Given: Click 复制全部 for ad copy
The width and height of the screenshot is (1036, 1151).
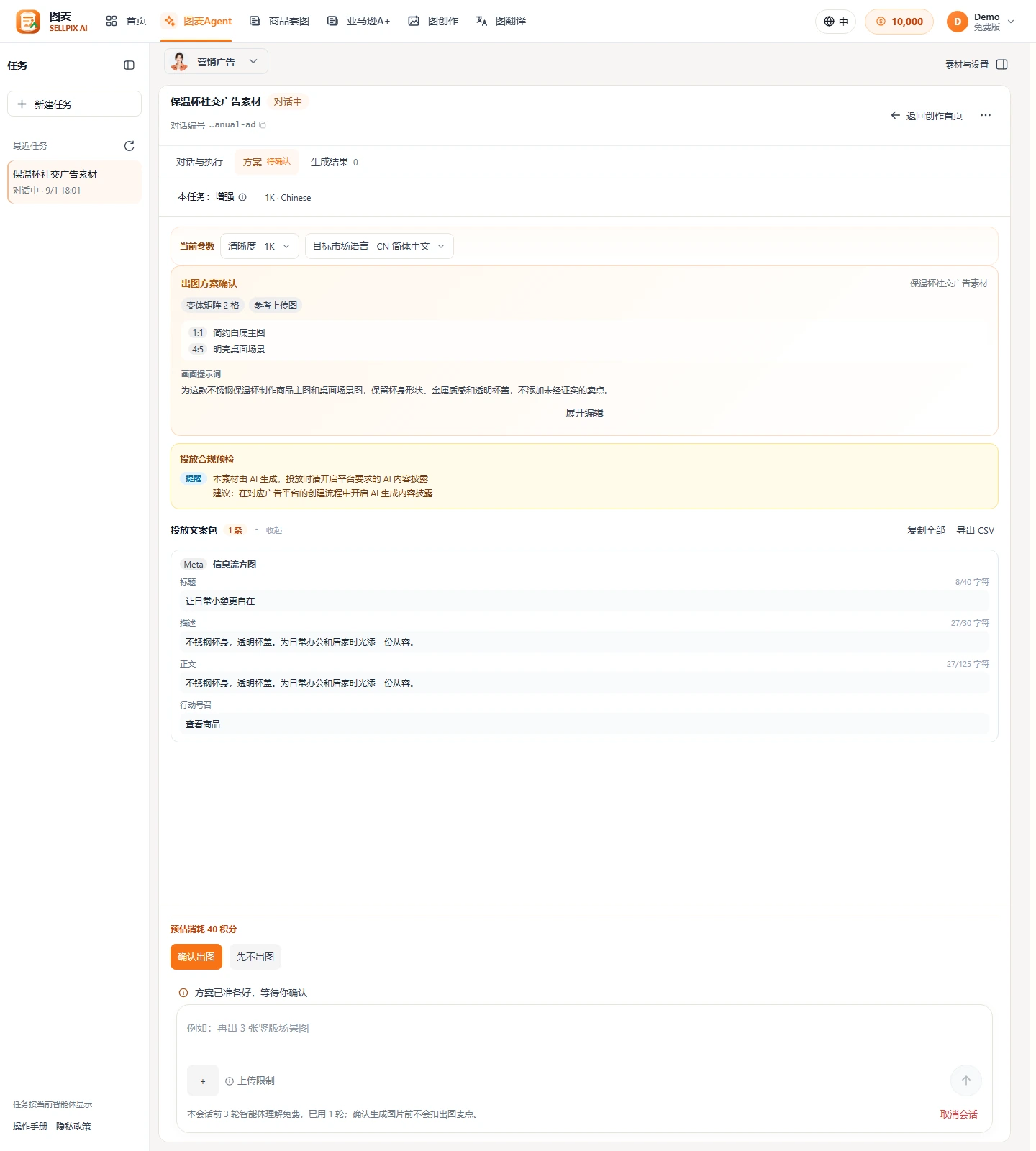Looking at the screenshot, I should (926, 530).
